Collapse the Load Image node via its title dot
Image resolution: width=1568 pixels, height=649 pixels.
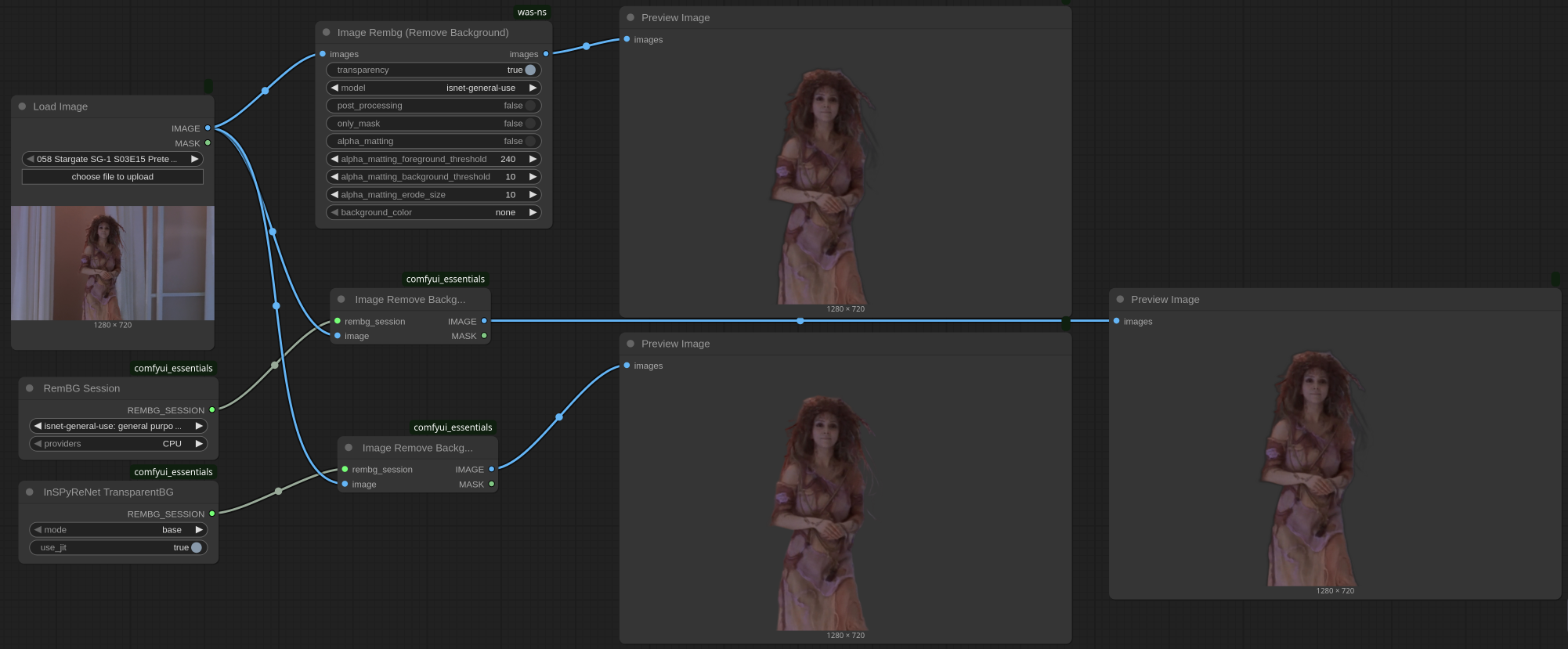click(x=23, y=106)
